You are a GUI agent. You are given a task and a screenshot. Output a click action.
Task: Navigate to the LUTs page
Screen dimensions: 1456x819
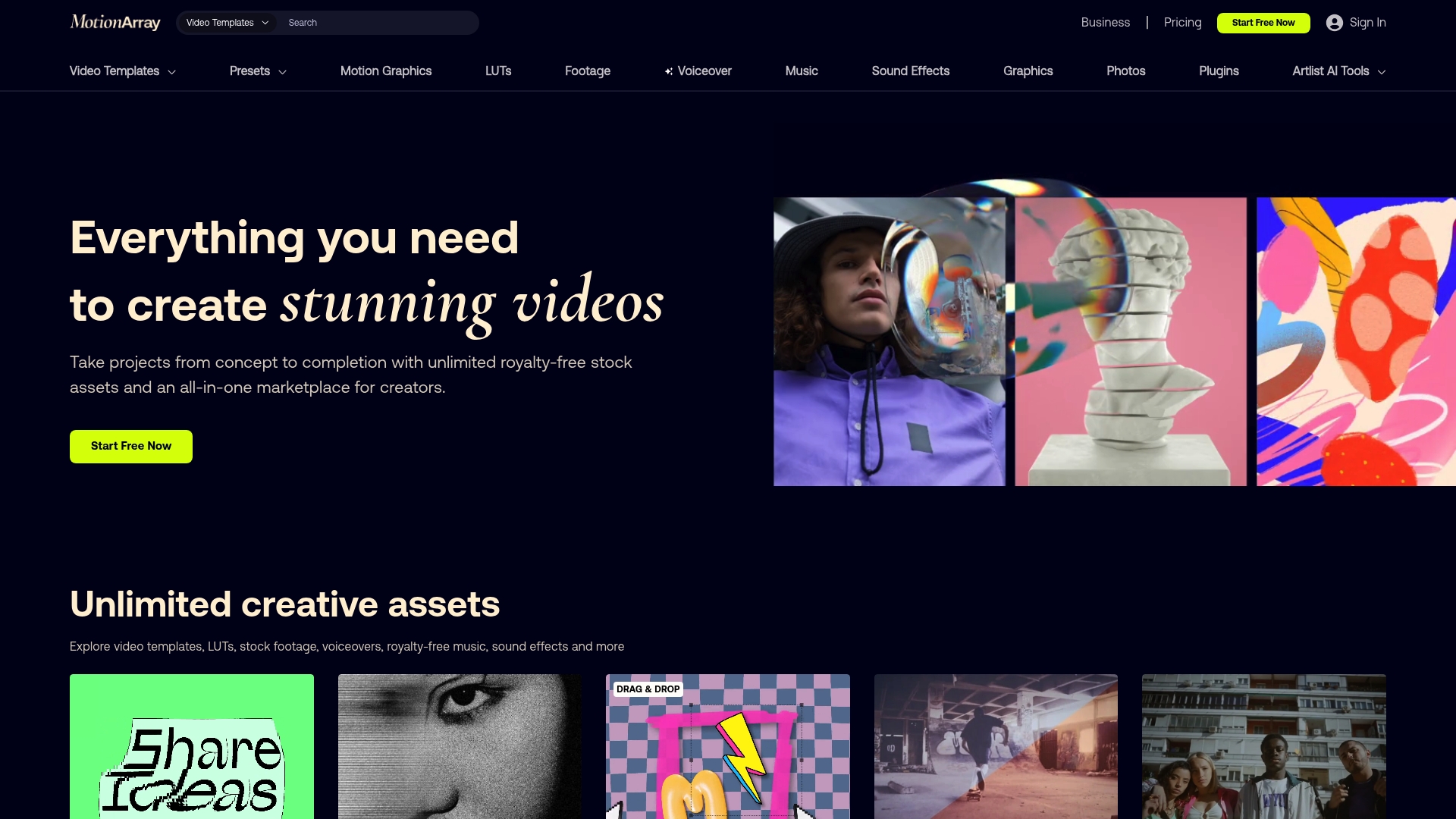[497, 71]
